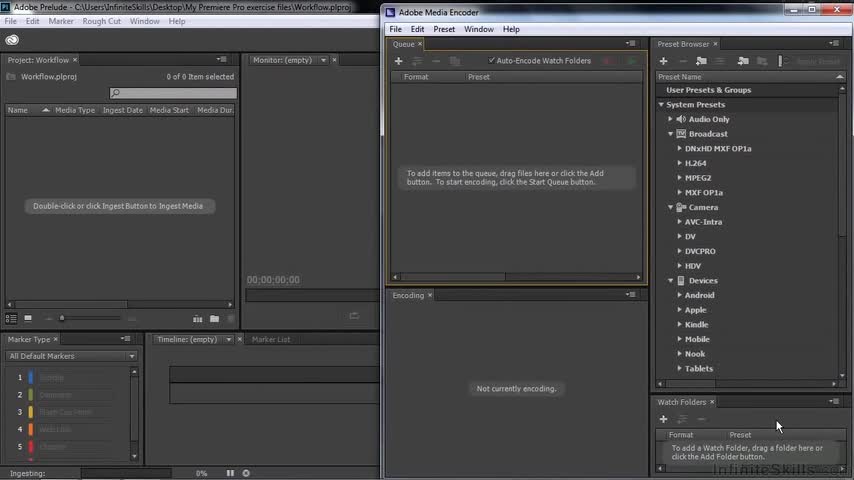Open Queue panel options menu
Viewport: 854px width, 480px height.
[x=631, y=44]
